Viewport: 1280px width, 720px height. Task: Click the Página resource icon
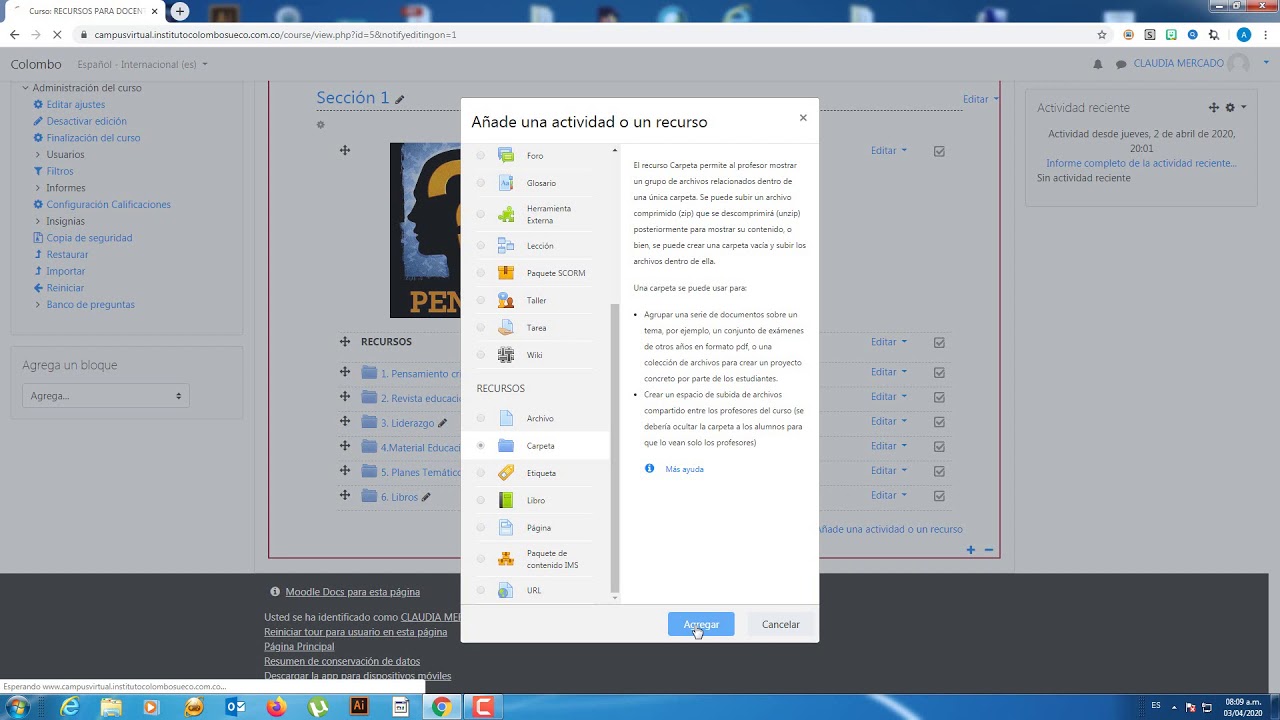coord(506,527)
